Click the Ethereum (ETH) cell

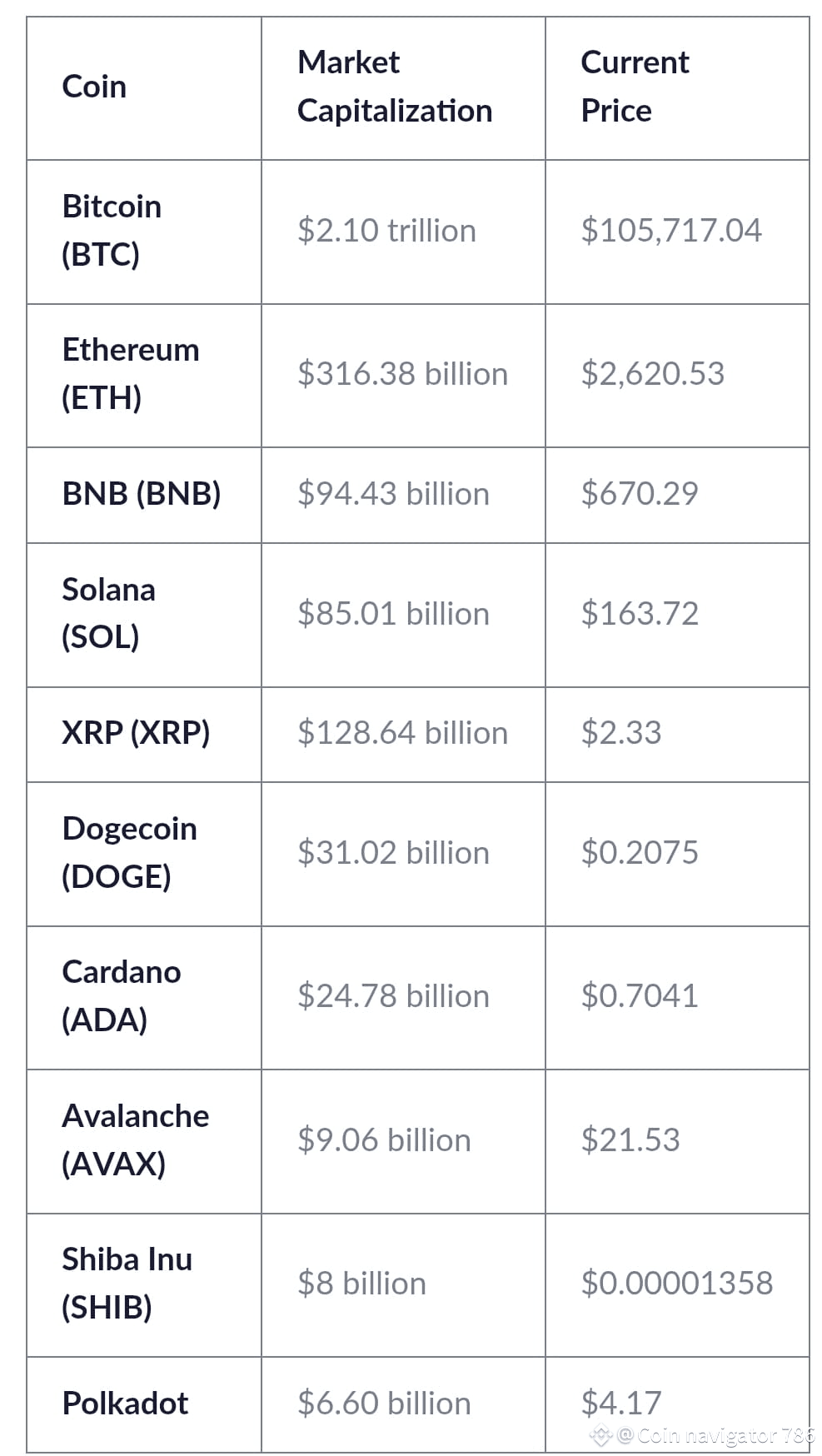click(x=144, y=376)
